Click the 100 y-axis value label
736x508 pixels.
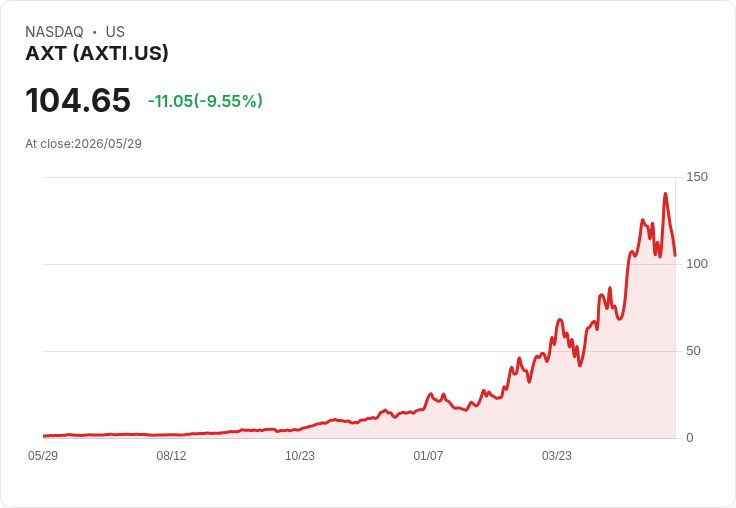tap(697, 264)
